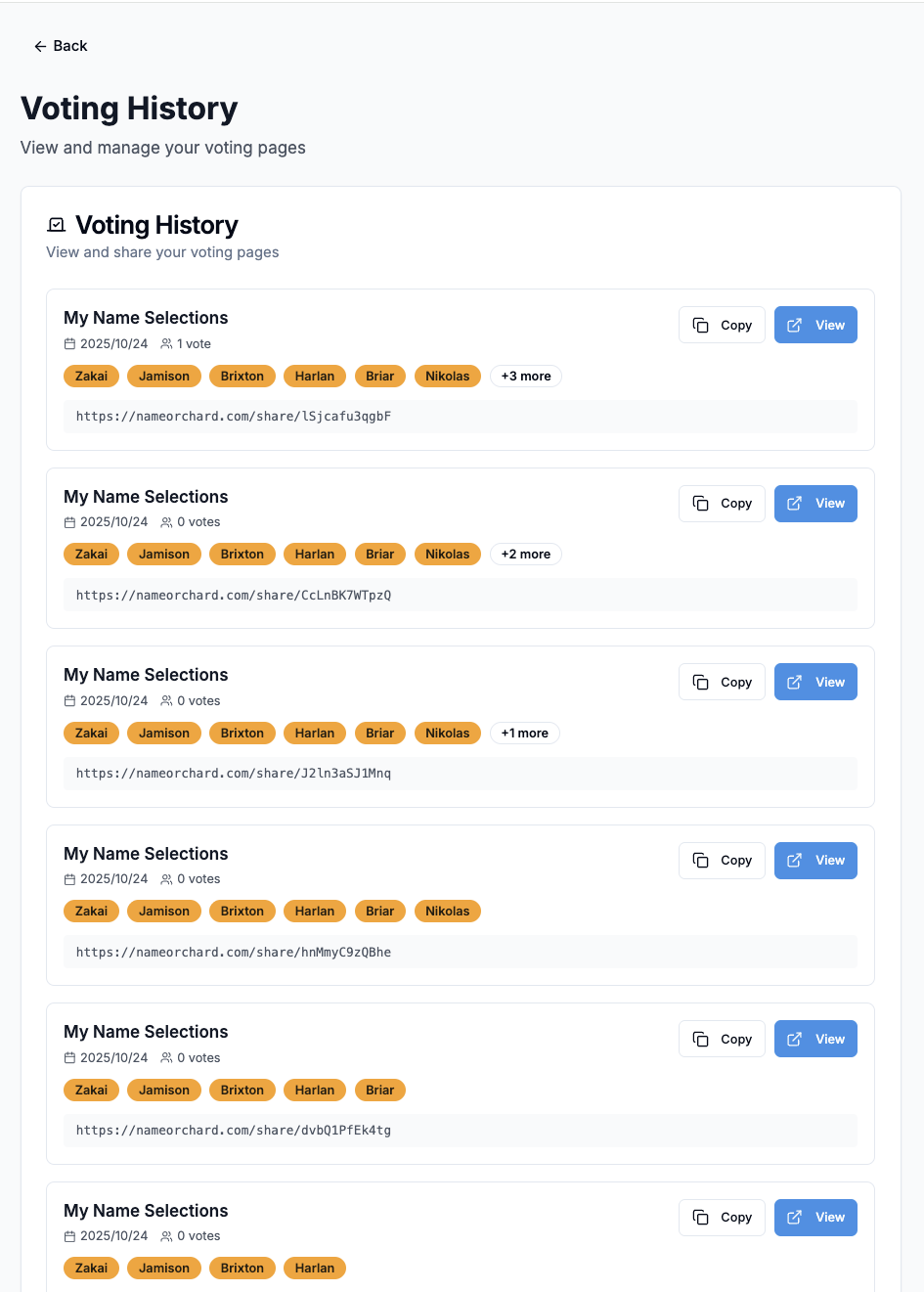Expand the +3 more names badge

[x=526, y=377]
